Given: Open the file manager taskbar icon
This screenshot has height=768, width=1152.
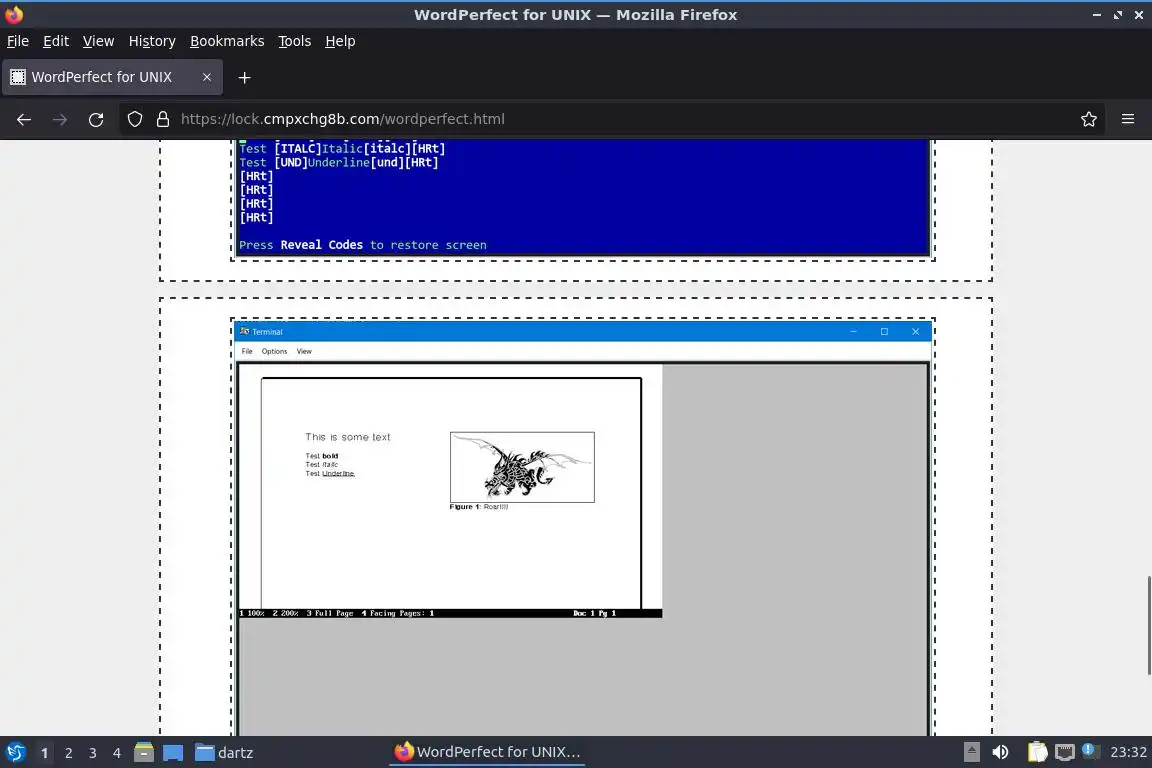Looking at the screenshot, I should click(x=144, y=753).
